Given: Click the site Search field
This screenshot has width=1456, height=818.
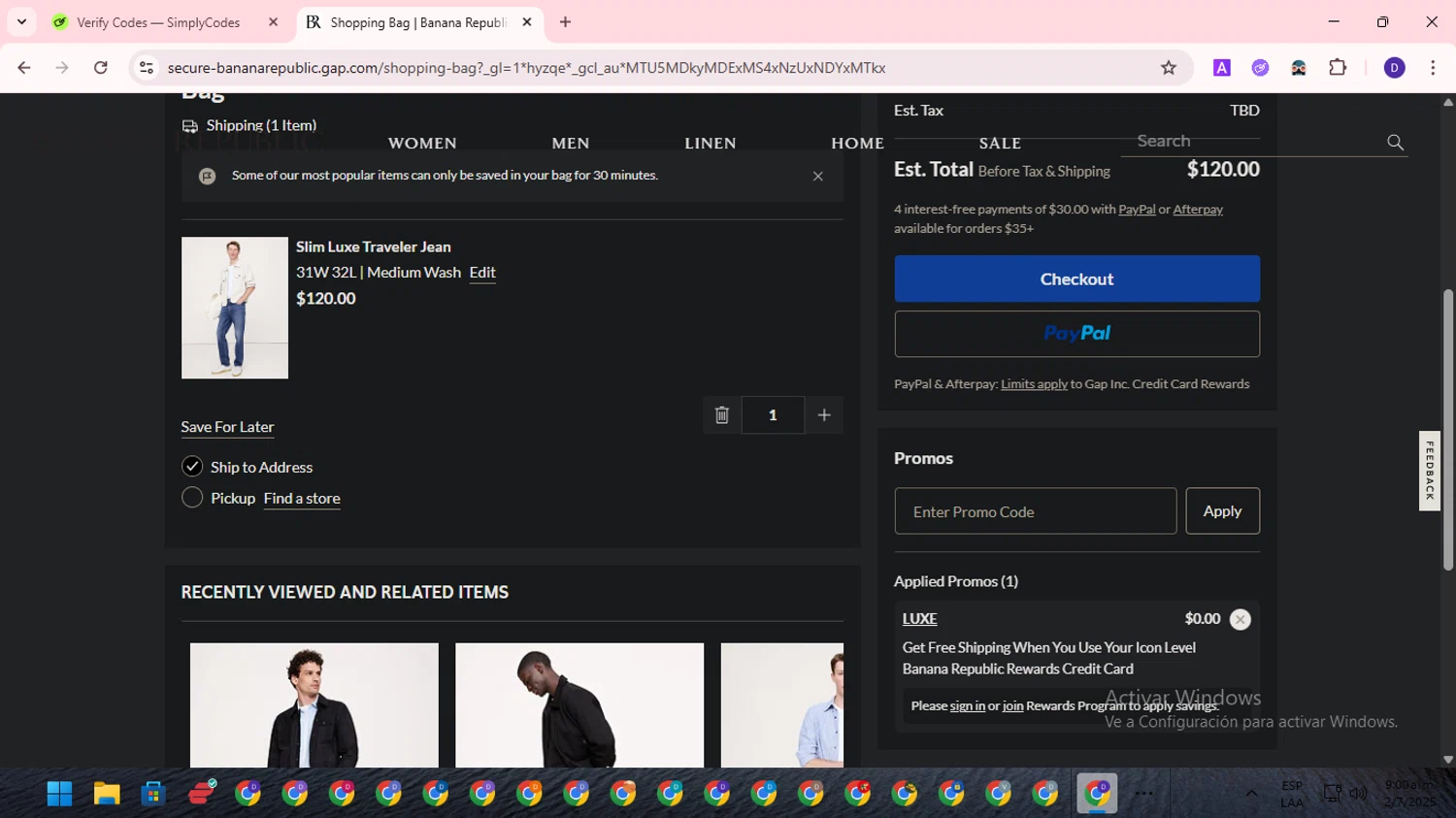Looking at the screenshot, I should click(1252, 142).
